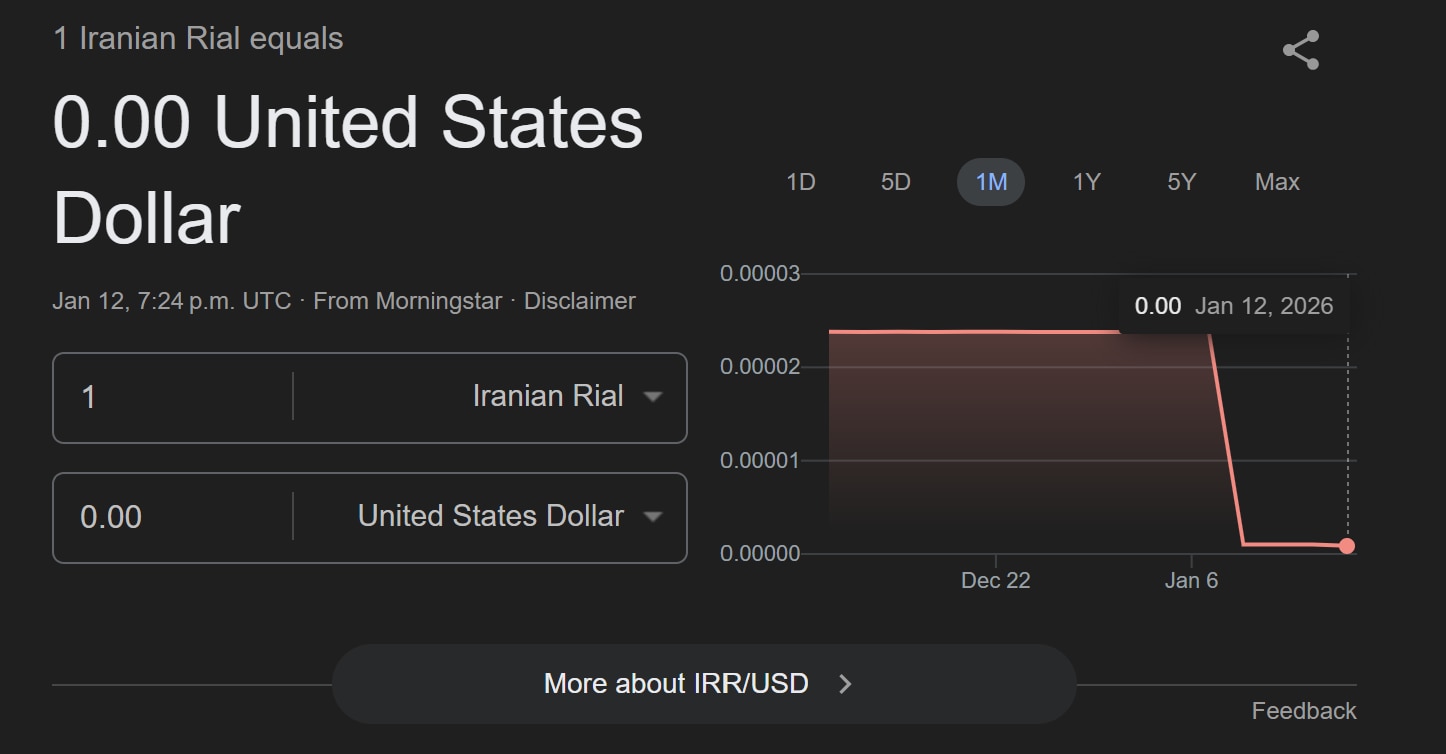
Task: Click the Iranian Rial amount field
Action: tap(170, 397)
